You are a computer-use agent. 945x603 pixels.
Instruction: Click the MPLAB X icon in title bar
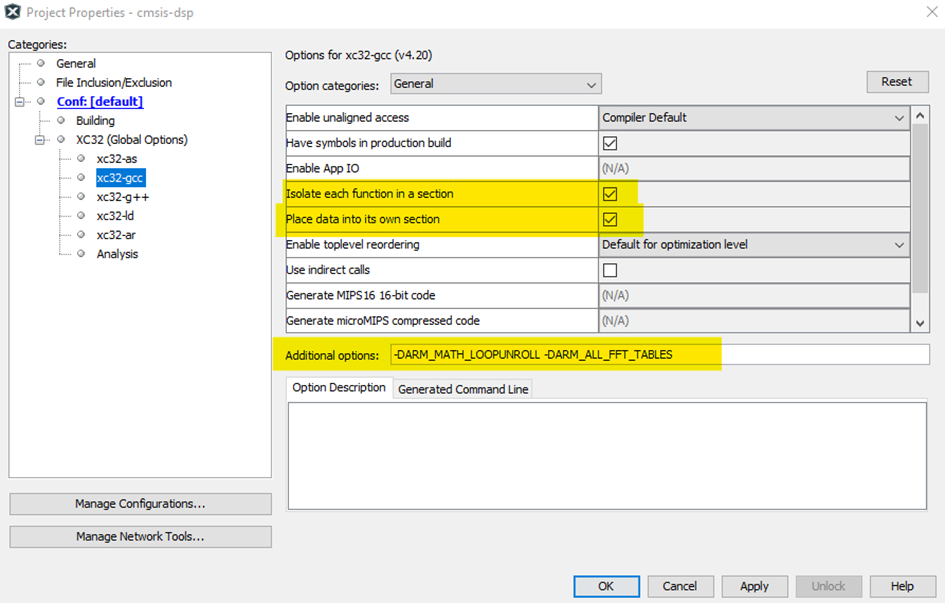(x=13, y=12)
